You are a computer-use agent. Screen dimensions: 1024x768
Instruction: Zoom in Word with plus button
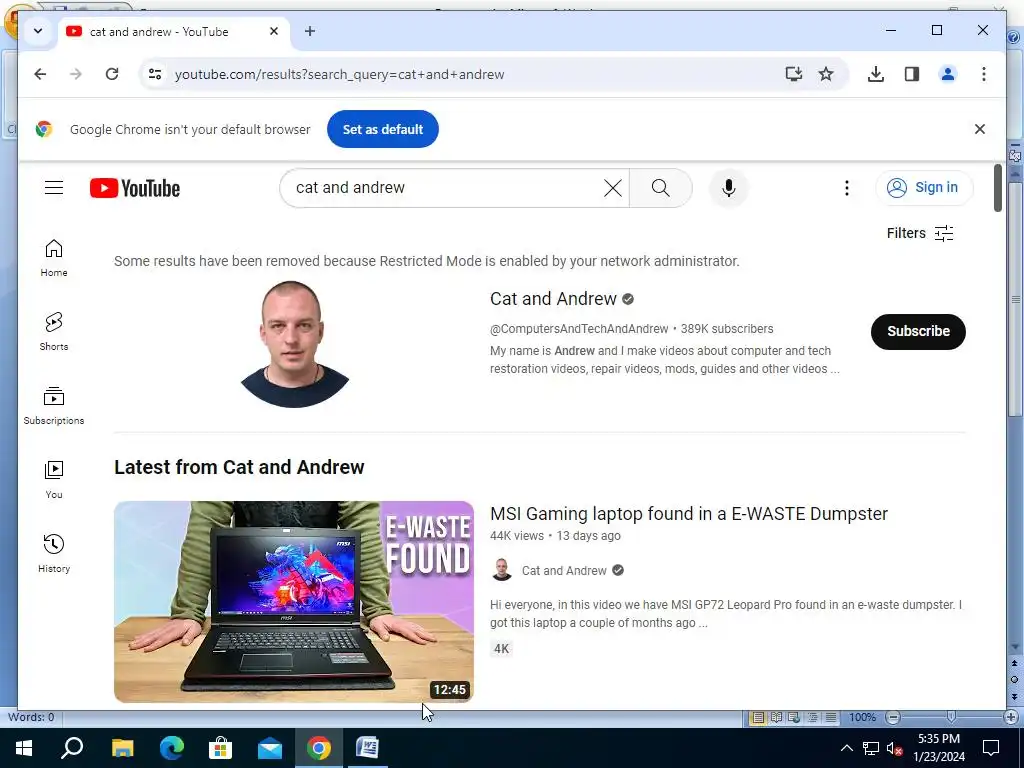[1012, 717]
